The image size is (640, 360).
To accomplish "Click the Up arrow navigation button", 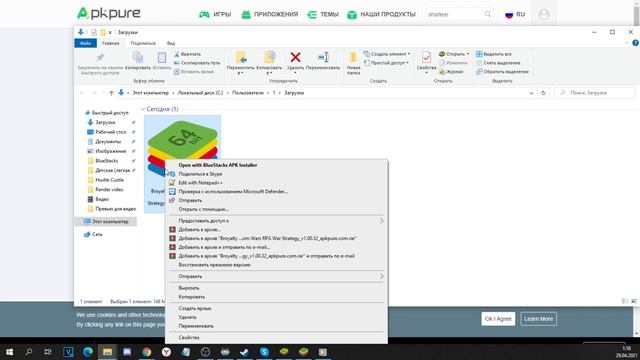I will tap(111, 93).
